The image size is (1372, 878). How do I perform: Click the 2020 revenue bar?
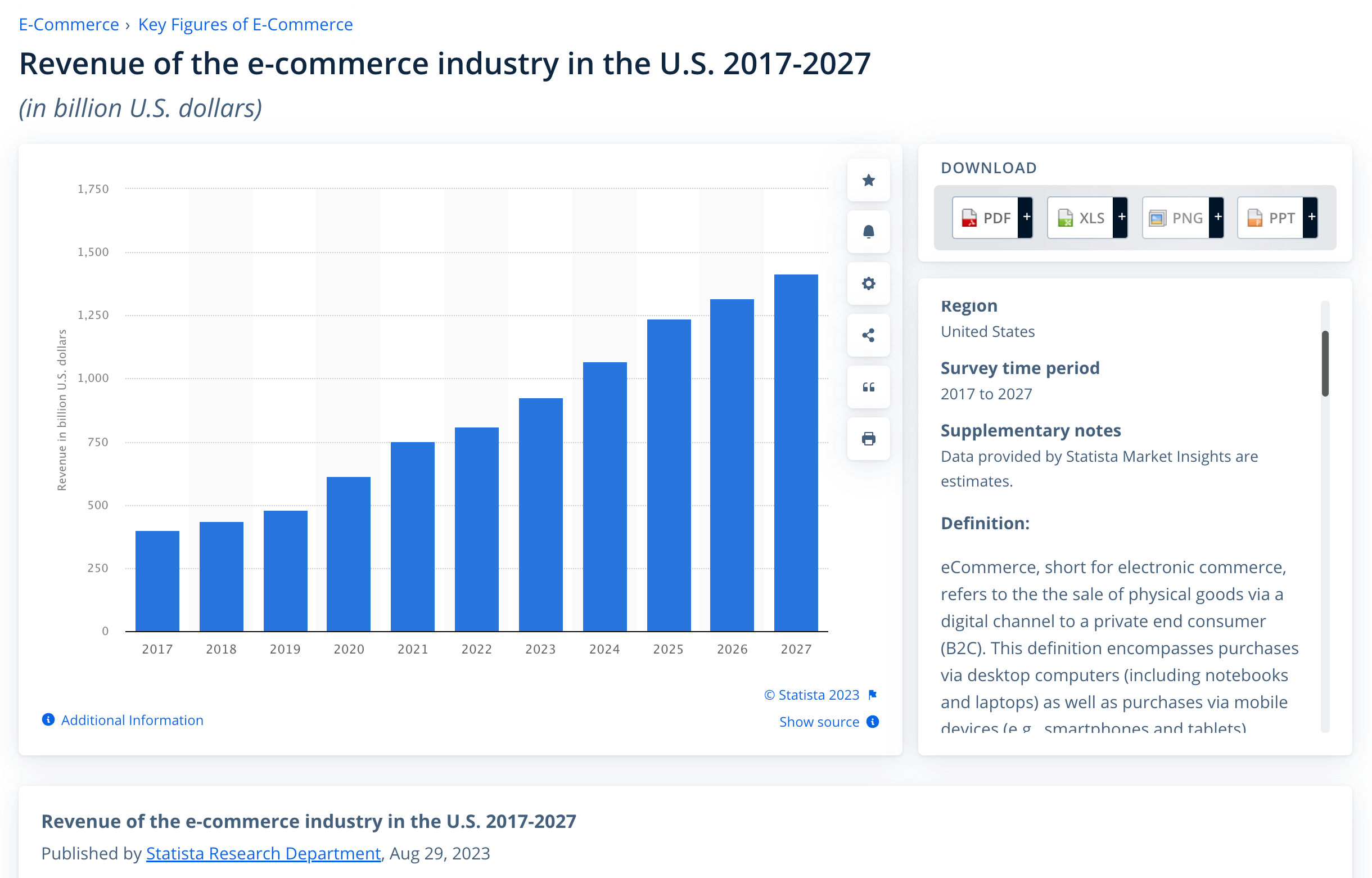click(x=348, y=553)
